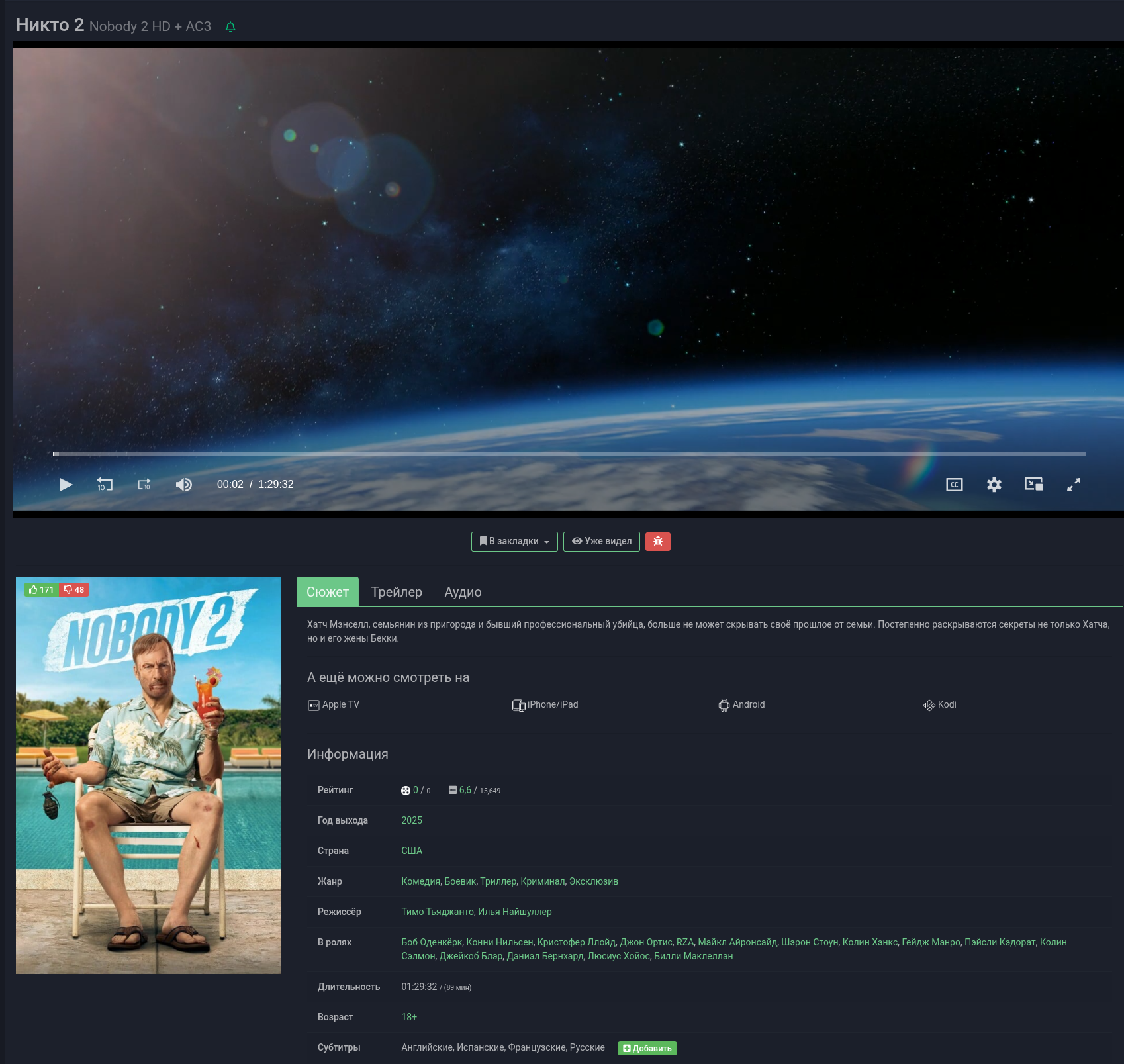Screen dimensions: 1124x1064
Task: Open actor Люсиус Хойос's page
Action: 619,956
